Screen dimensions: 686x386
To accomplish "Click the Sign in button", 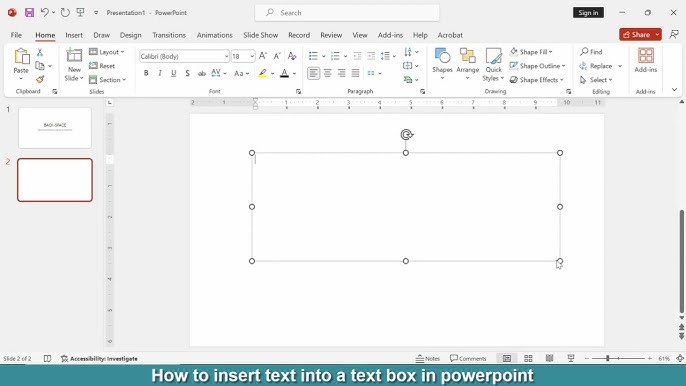I will click(588, 13).
